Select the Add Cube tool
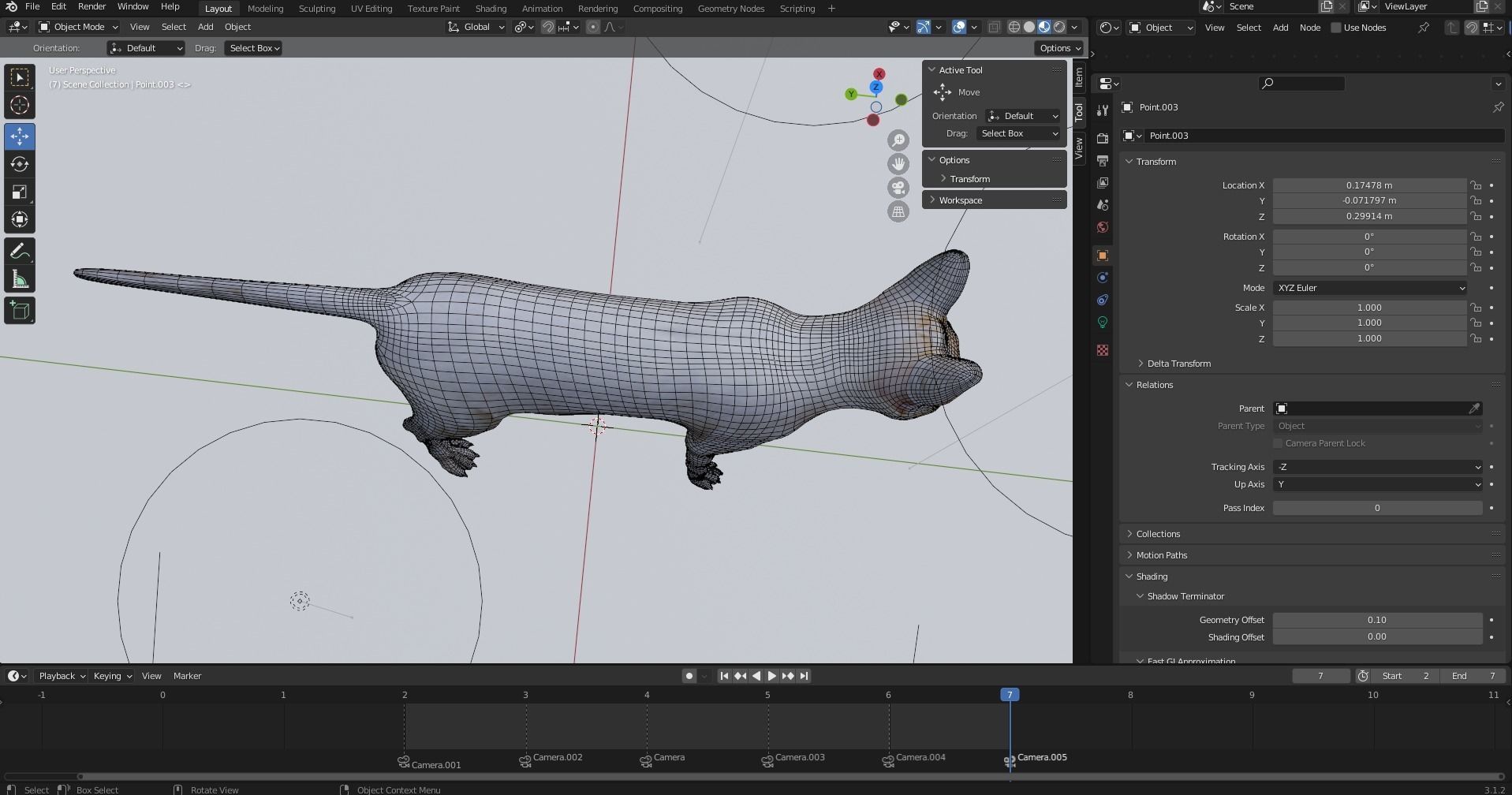Viewport: 1512px width, 795px height. click(x=20, y=311)
